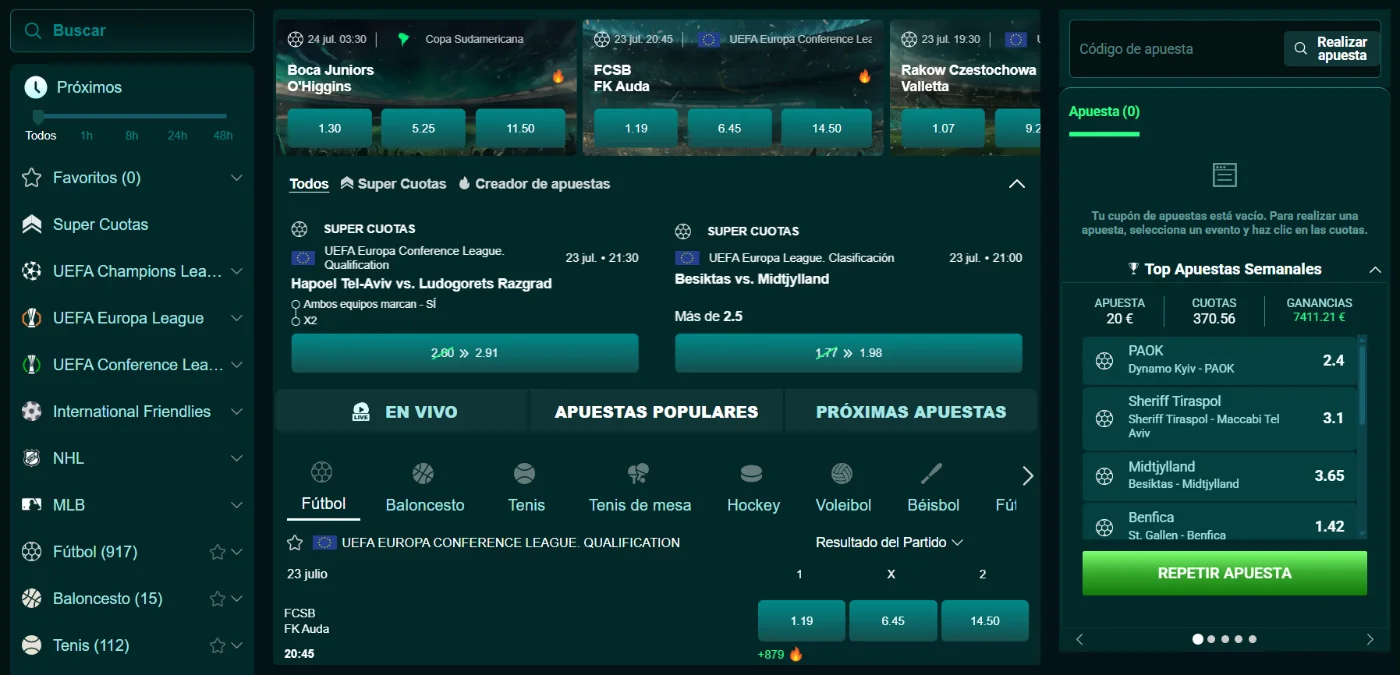This screenshot has height=675, width=1400.
Task: Expand the Favoritos (0) section
Action: coord(237,178)
